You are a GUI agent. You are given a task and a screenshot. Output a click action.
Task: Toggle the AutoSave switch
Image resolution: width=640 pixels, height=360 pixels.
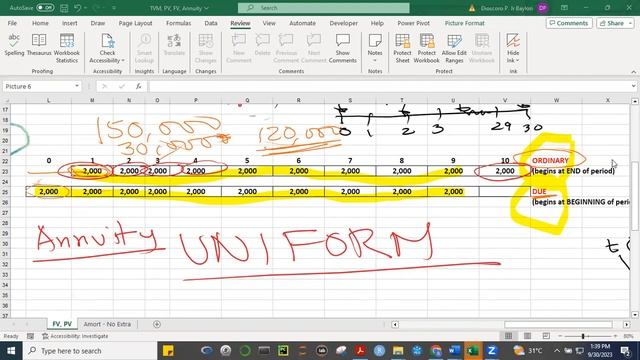(x=45, y=8)
